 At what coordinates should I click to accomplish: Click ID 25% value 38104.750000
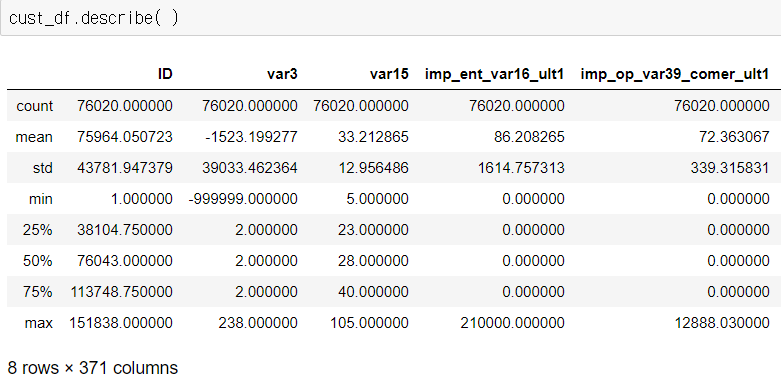pos(125,230)
